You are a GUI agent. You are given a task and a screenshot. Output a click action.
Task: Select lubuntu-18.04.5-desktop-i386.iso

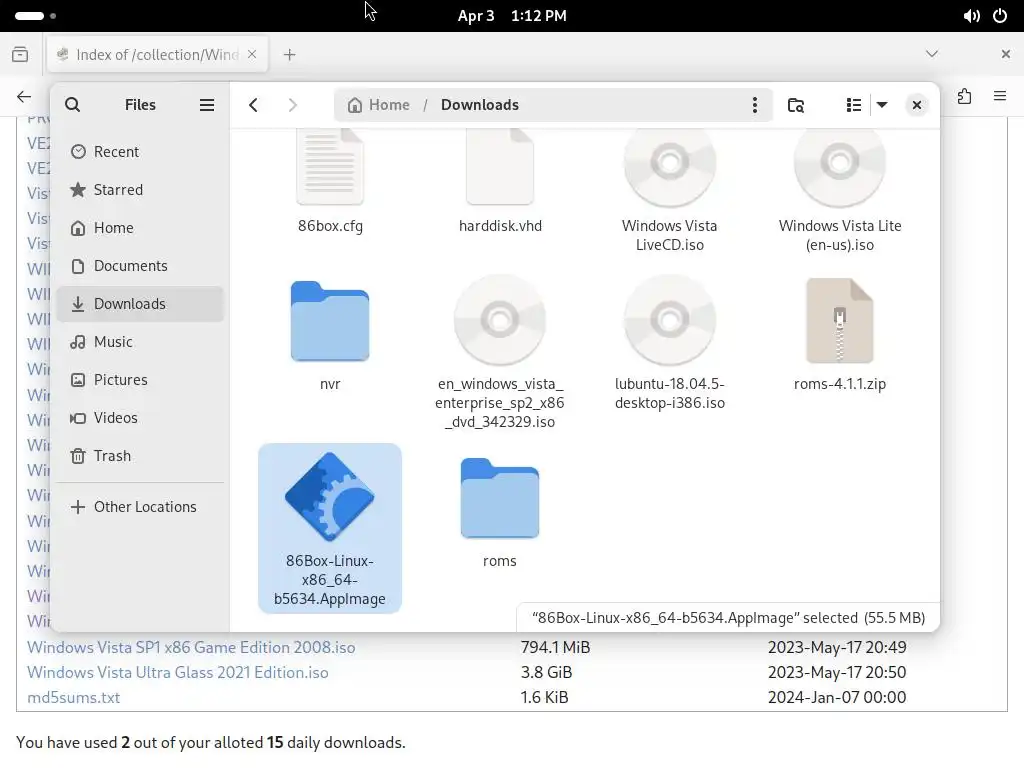(x=669, y=343)
